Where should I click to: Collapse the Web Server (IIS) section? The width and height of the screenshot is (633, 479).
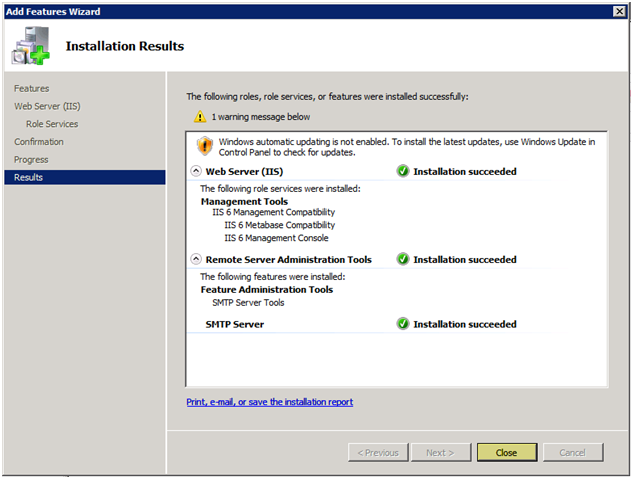coord(196,171)
